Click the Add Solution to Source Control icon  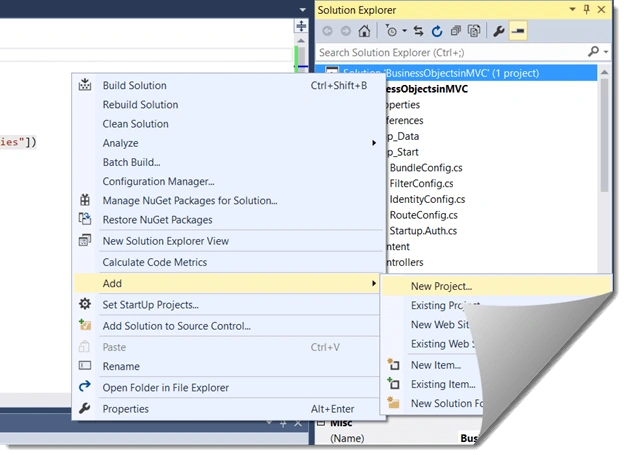coord(85,325)
